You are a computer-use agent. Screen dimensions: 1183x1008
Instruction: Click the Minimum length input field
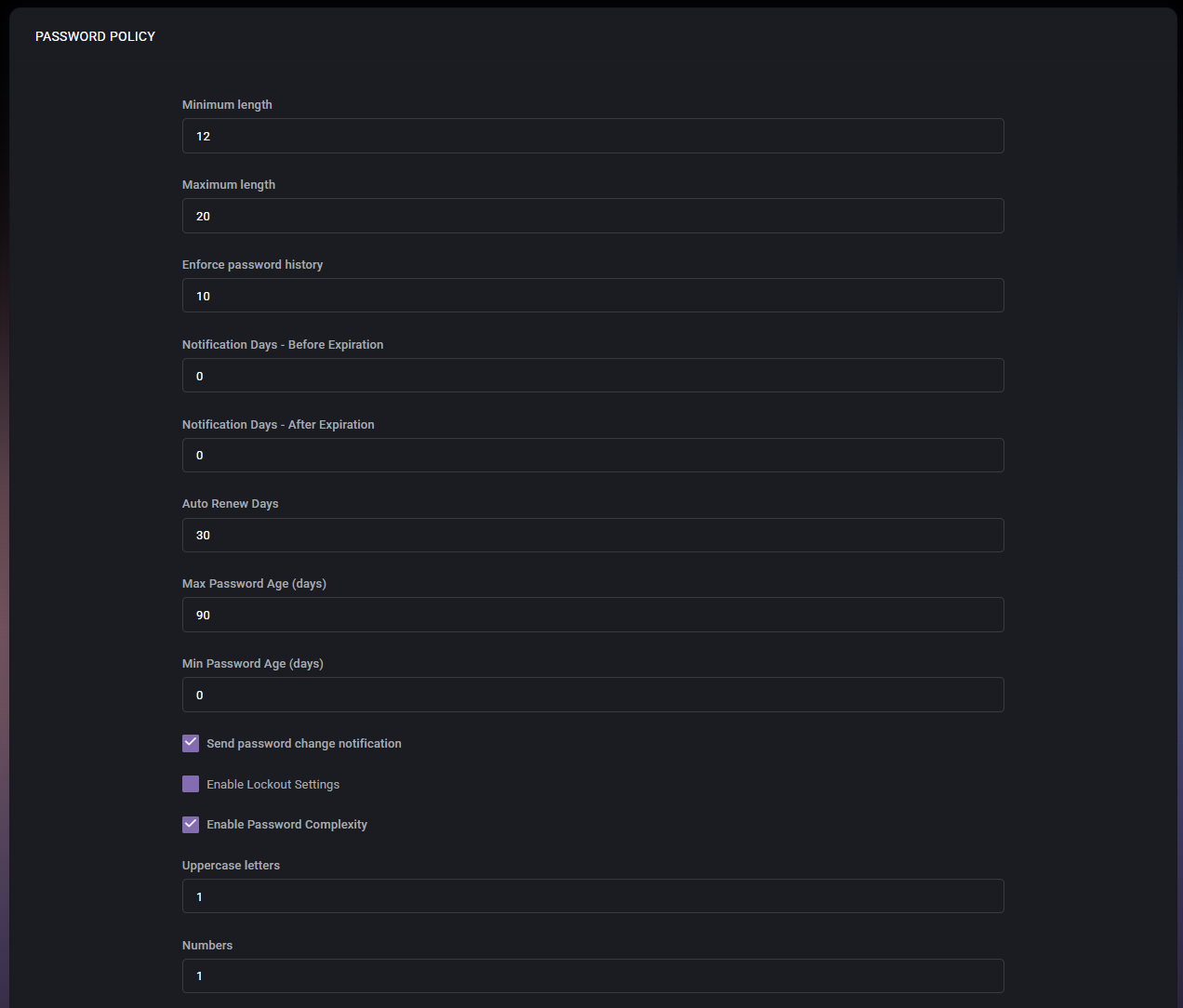tap(592, 136)
